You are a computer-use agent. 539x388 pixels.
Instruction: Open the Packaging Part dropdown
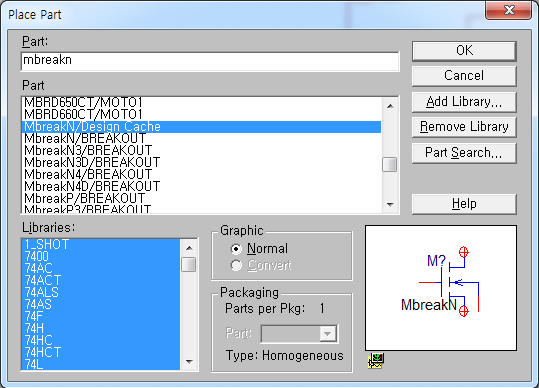point(327,334)
